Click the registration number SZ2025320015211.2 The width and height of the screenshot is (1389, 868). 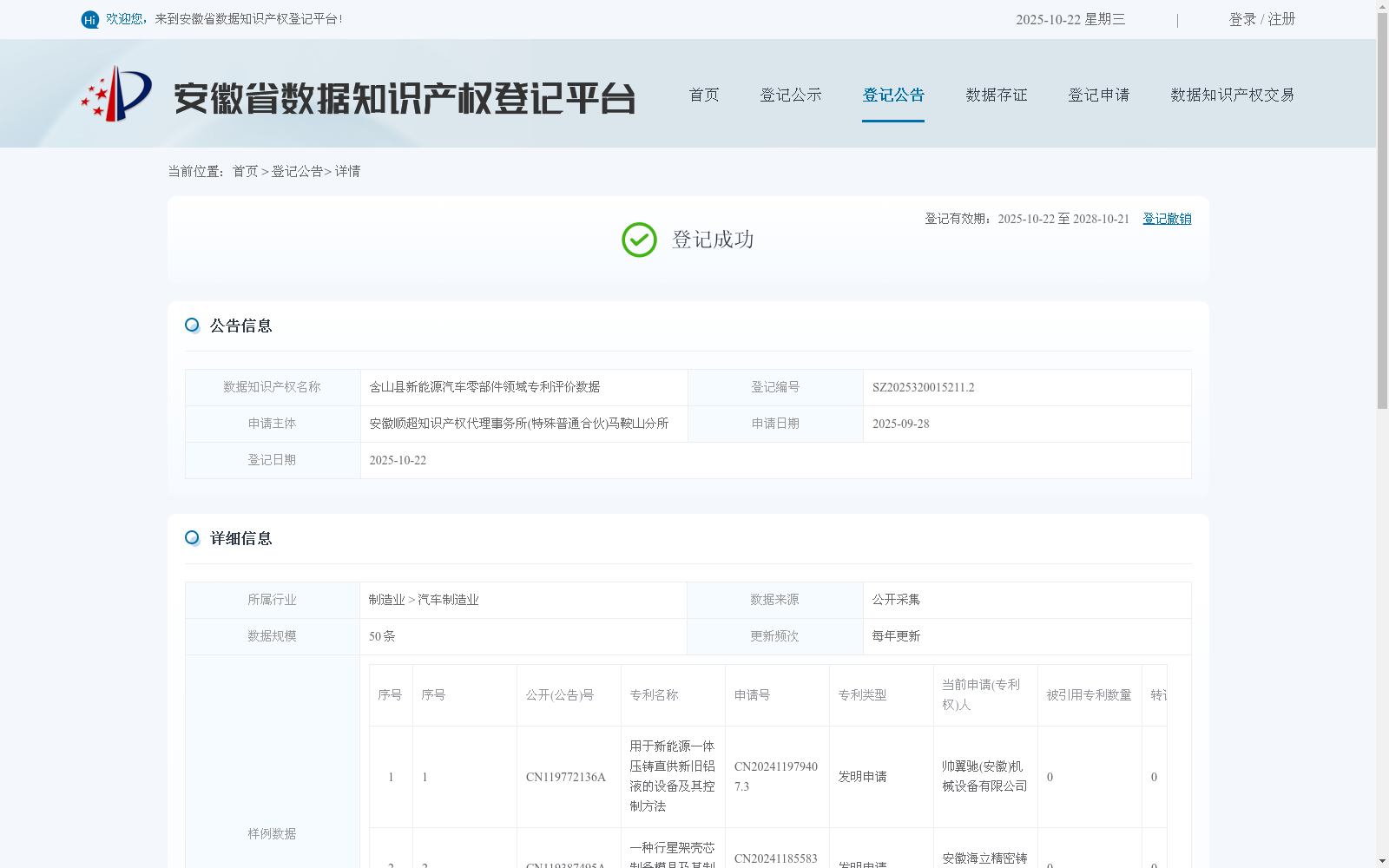tap(924, 387)
